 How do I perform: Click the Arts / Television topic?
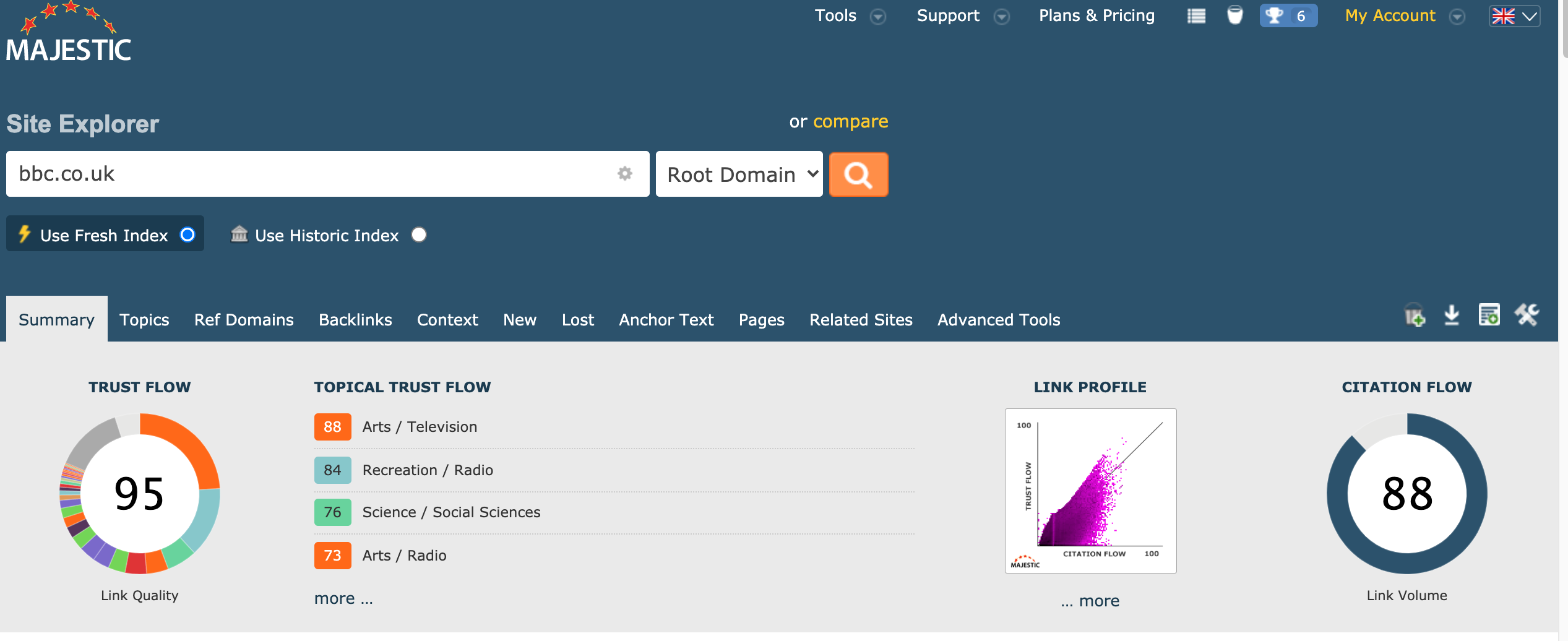(420, 427)
